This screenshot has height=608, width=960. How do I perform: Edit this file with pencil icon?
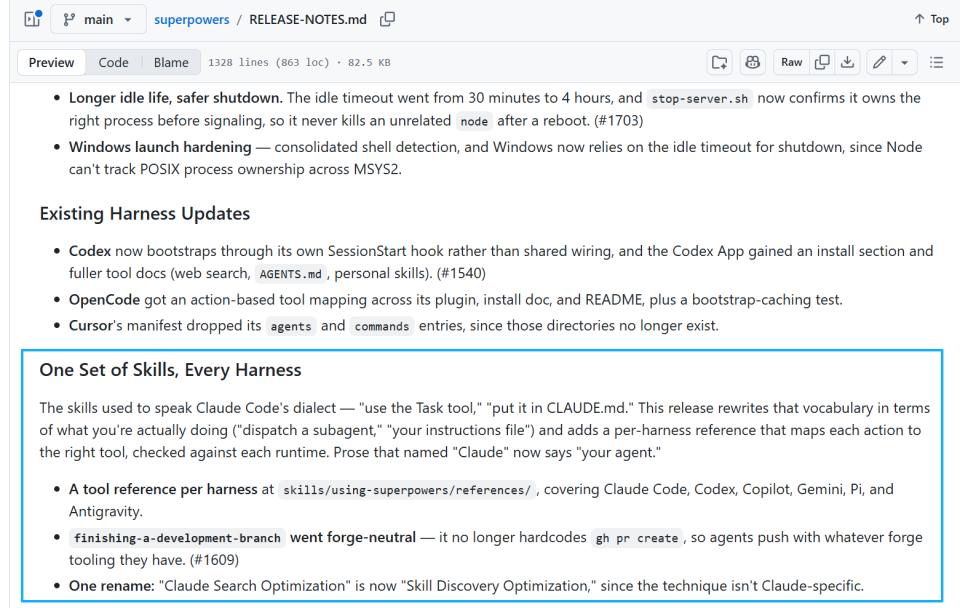point(879,62)
